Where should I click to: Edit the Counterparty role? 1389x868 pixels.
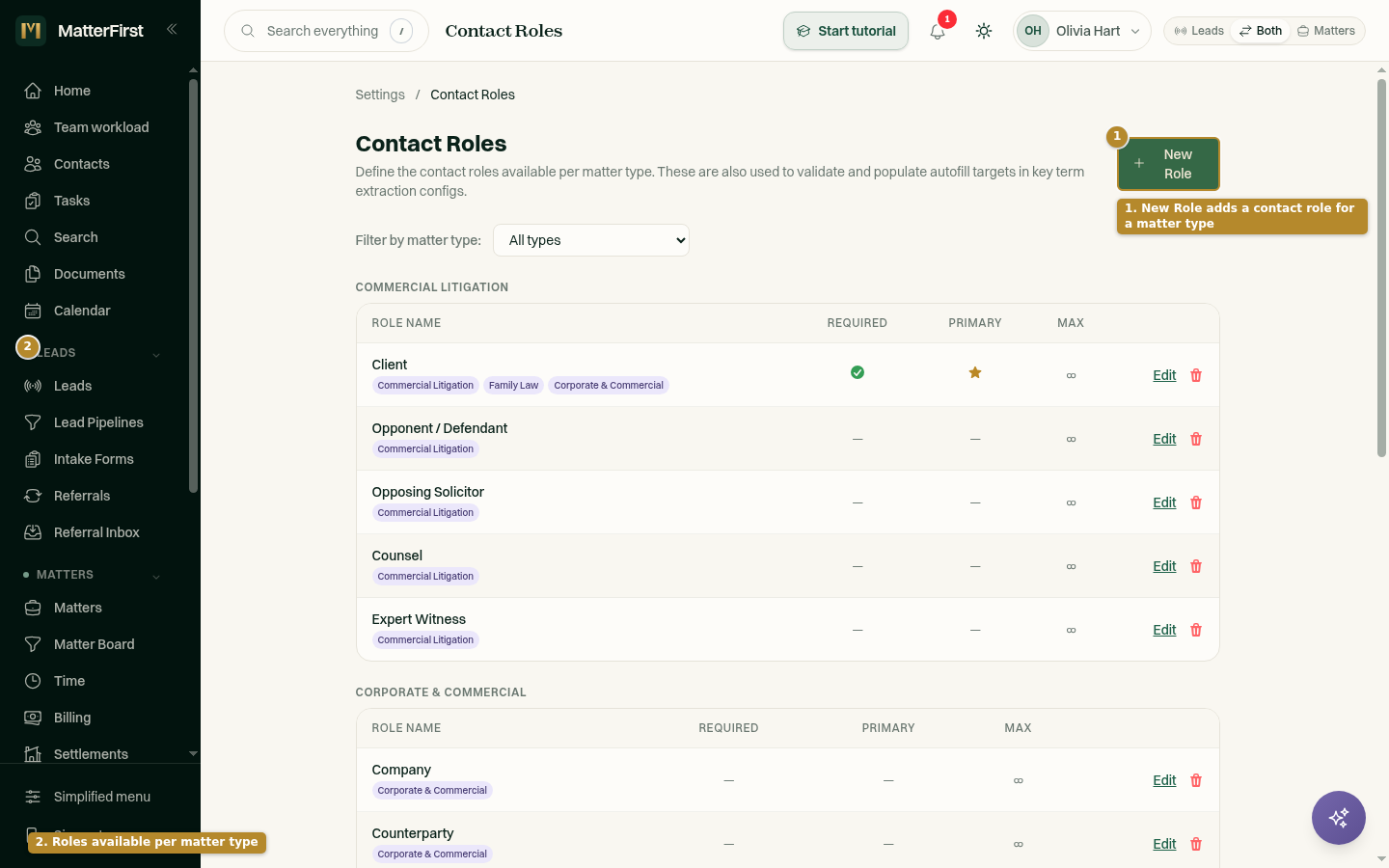tap(1164, 844)
